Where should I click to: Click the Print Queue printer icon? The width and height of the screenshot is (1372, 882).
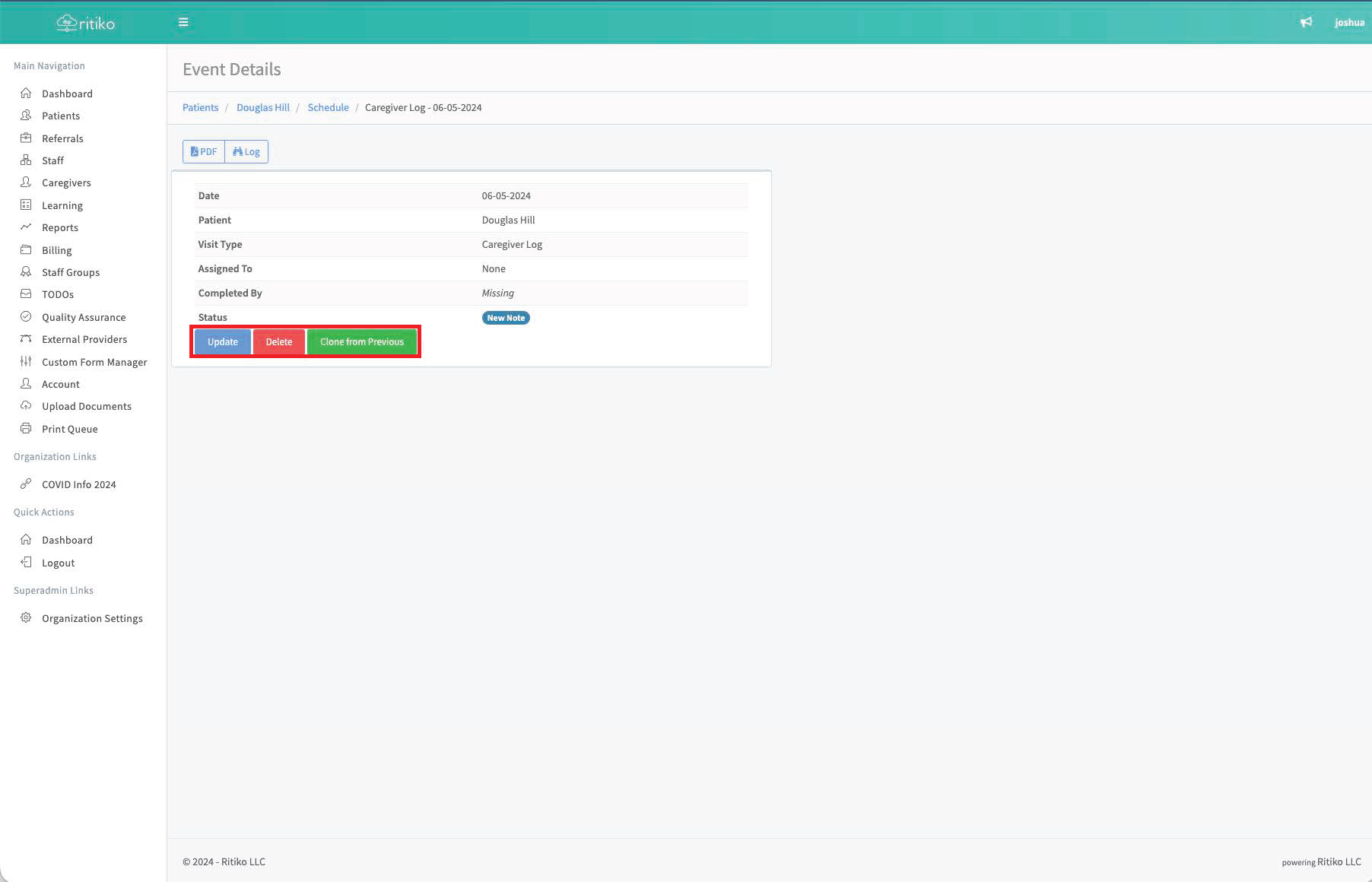(26, 429)
